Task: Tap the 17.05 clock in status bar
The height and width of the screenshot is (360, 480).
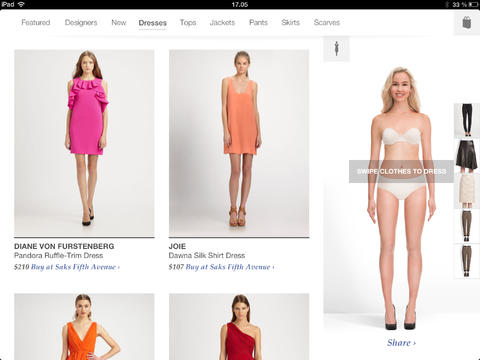Action: pyautogui.click(x=240, y=4)
